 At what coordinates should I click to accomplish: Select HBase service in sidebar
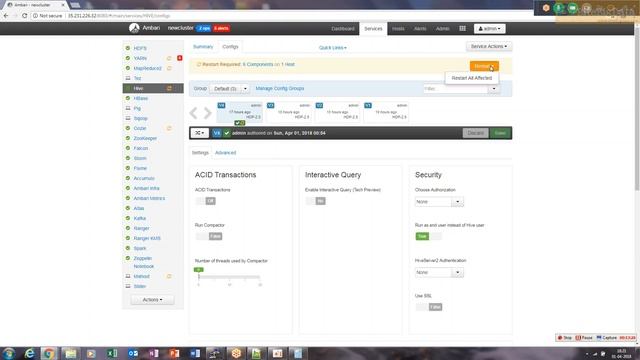(141, 98)
